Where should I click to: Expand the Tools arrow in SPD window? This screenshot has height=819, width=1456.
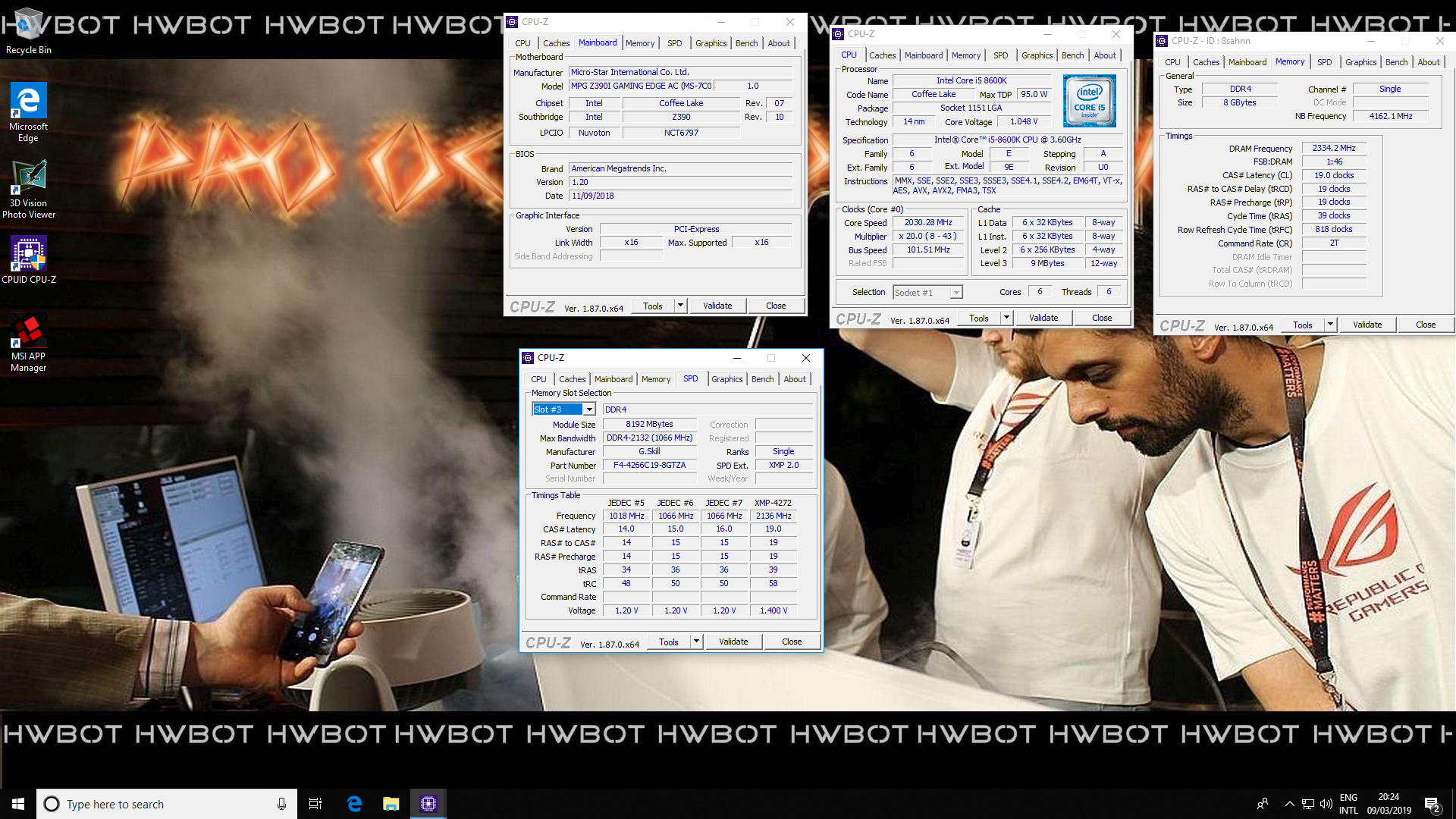[x=696, y=642]
